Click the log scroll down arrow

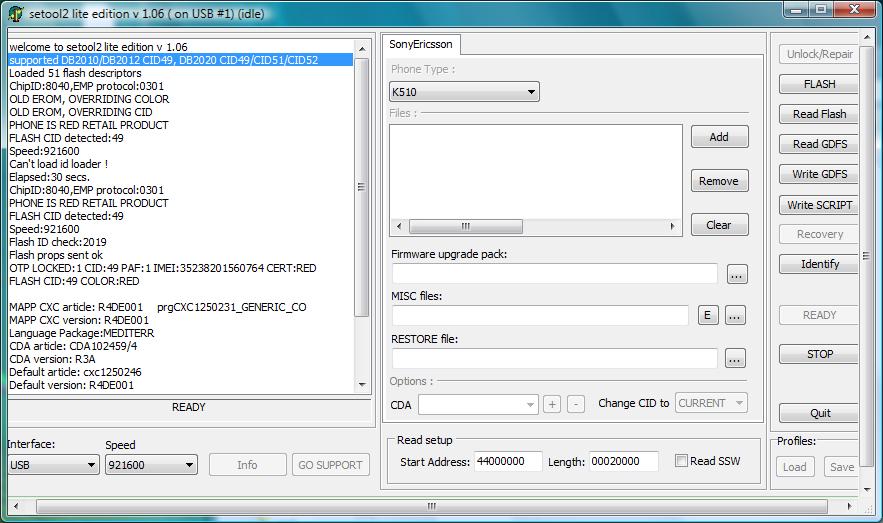pos(362,385)
